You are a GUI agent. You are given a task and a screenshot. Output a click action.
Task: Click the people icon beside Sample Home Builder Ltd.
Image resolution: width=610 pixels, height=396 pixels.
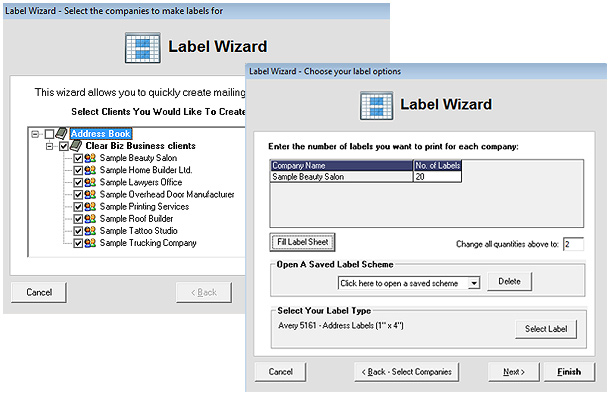[90, 170]
